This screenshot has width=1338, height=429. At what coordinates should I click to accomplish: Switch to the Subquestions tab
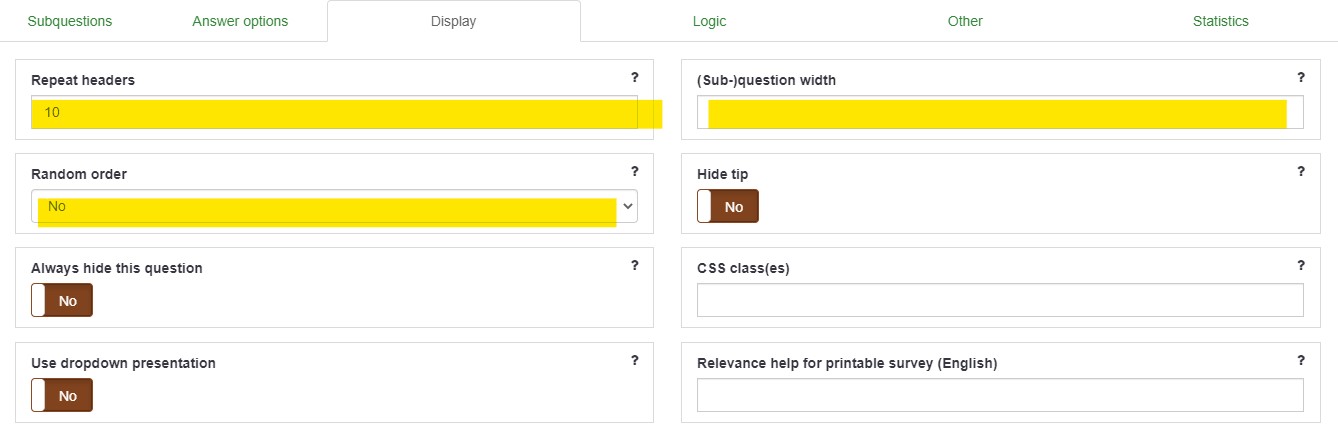[70, 21]
